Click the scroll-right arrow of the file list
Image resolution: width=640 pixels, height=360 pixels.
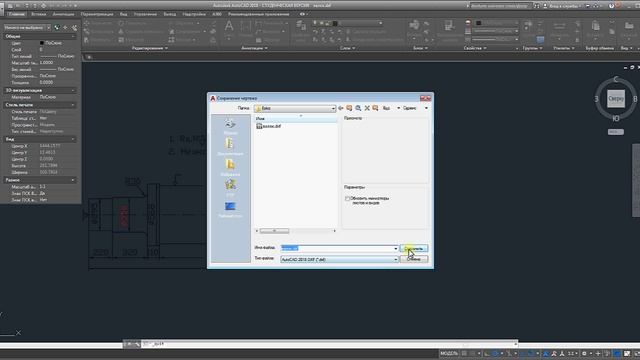click(335, 231)
